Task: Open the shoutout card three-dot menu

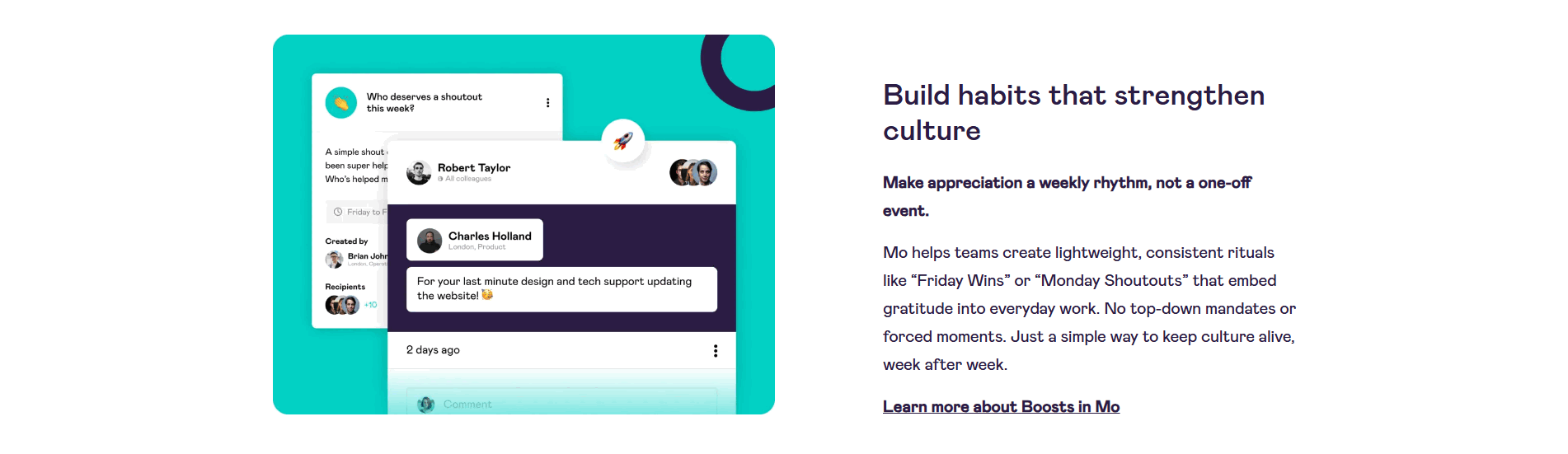Action: point(547,103)
